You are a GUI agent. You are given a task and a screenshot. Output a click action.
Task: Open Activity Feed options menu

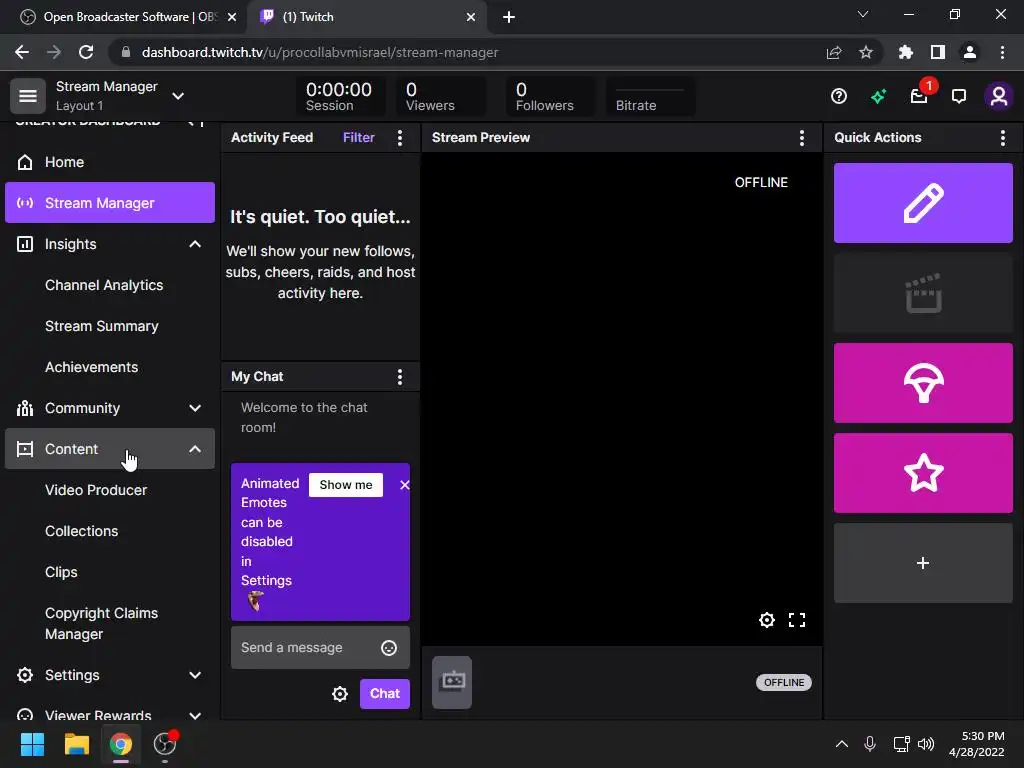[400, 138]
